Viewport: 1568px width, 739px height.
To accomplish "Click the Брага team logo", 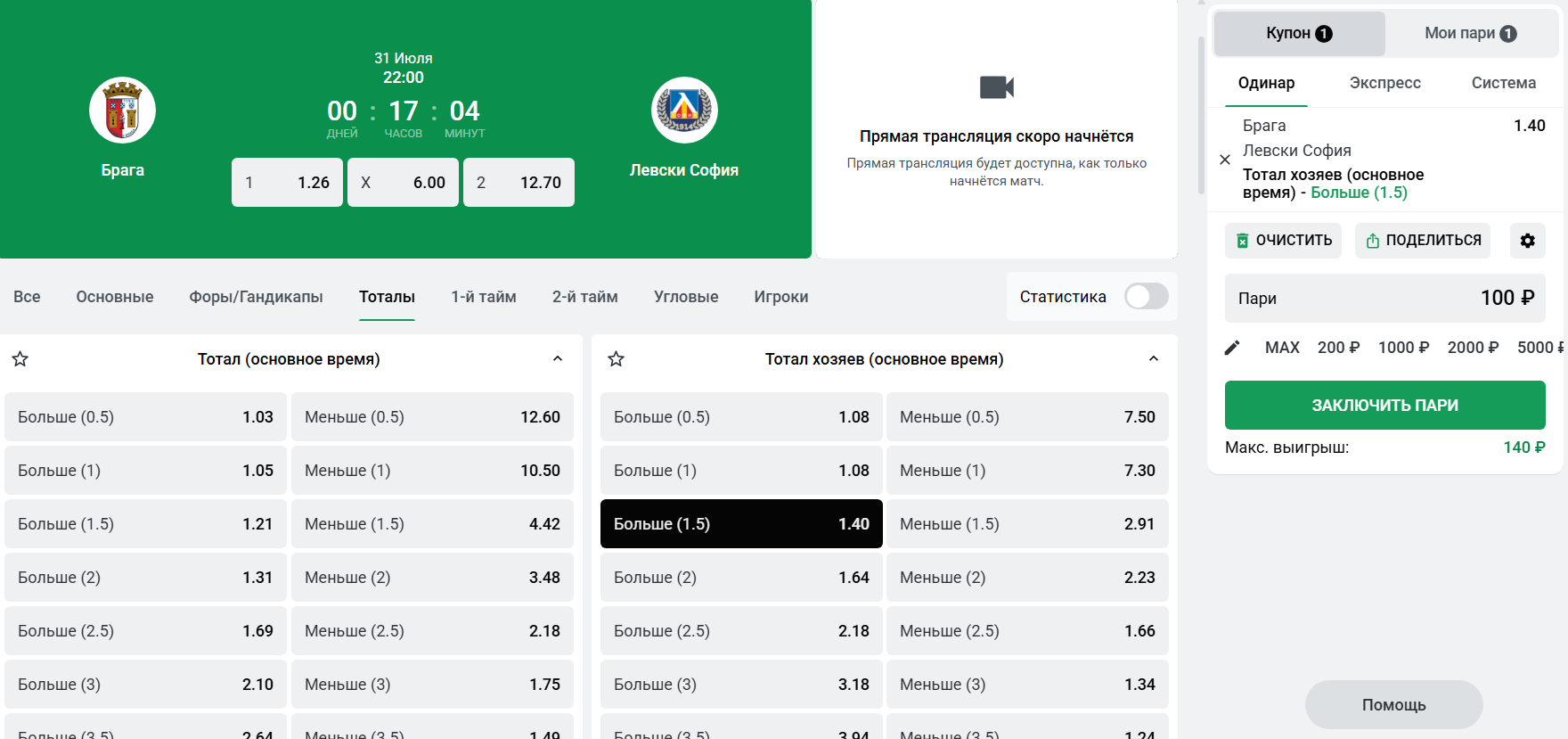I will point(122,111).
